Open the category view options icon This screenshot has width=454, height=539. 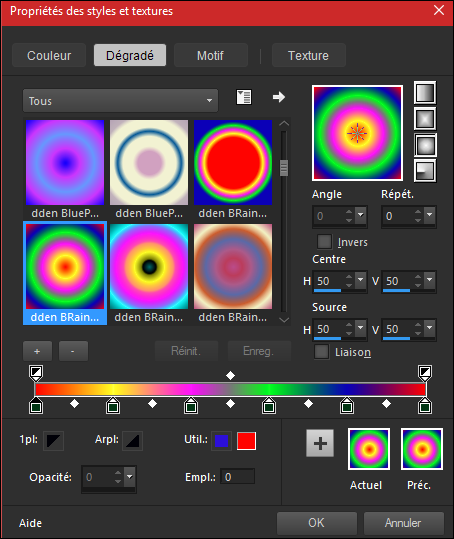point(244,97)
